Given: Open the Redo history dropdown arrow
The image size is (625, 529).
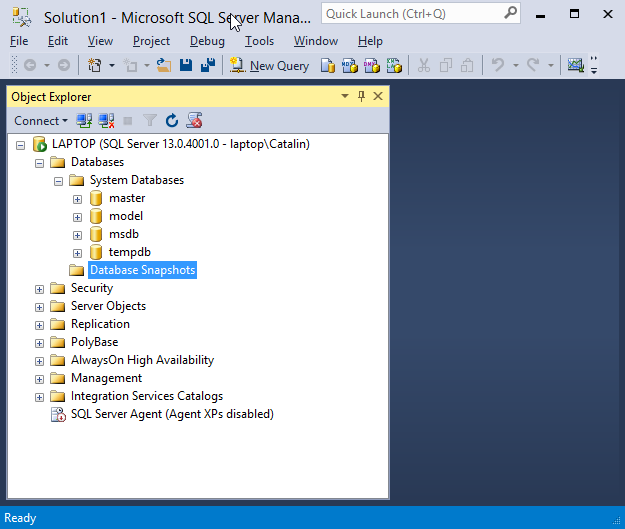Looking at the screenshot, I should pos(551,65).
